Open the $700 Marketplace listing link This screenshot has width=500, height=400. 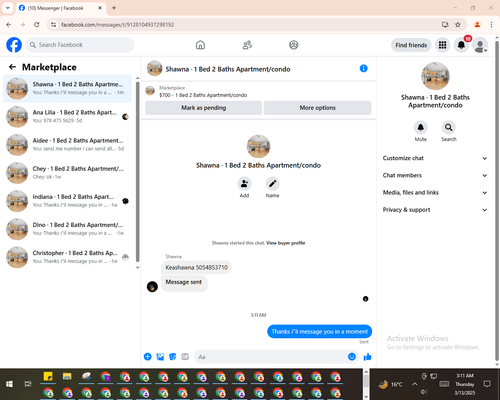(x=203, y=95)
